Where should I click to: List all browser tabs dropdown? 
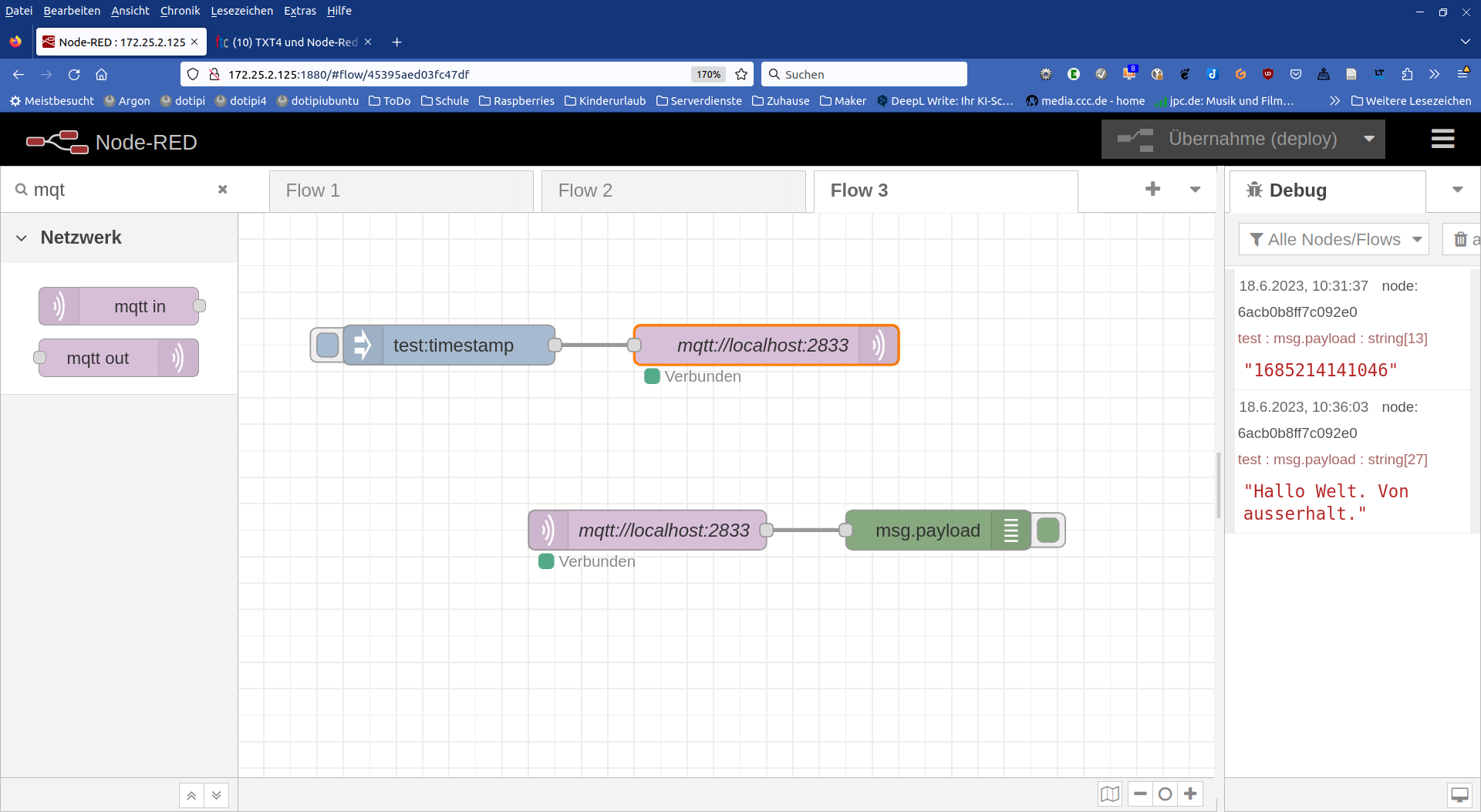pos(1465,42)
